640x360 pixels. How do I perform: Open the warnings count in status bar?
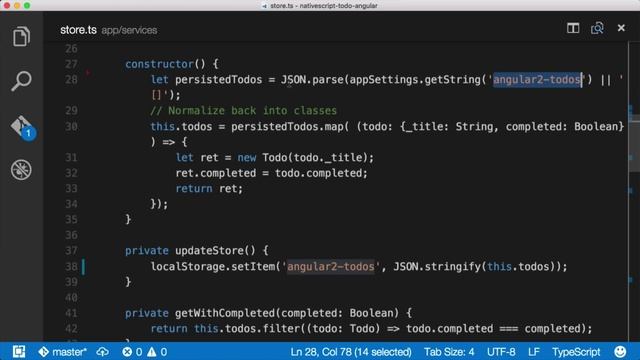[157, 351]
